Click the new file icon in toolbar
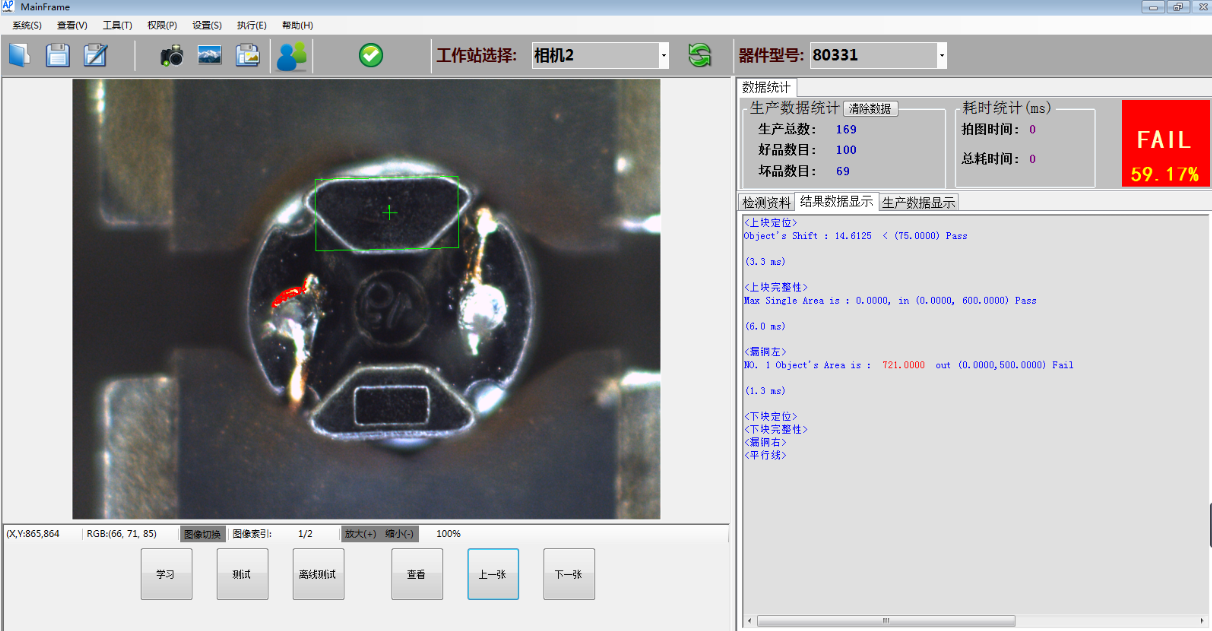Viewport: 1212px width, 631px height. tap(20, 56)
